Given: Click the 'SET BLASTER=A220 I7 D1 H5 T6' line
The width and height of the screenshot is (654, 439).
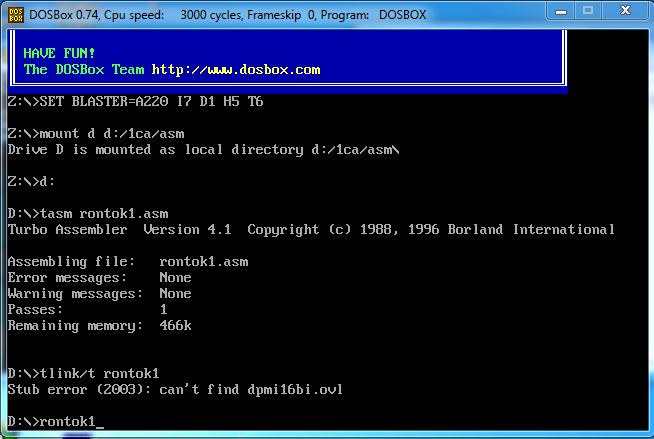Looking at the screenshot, I should (x=136, y=101).
